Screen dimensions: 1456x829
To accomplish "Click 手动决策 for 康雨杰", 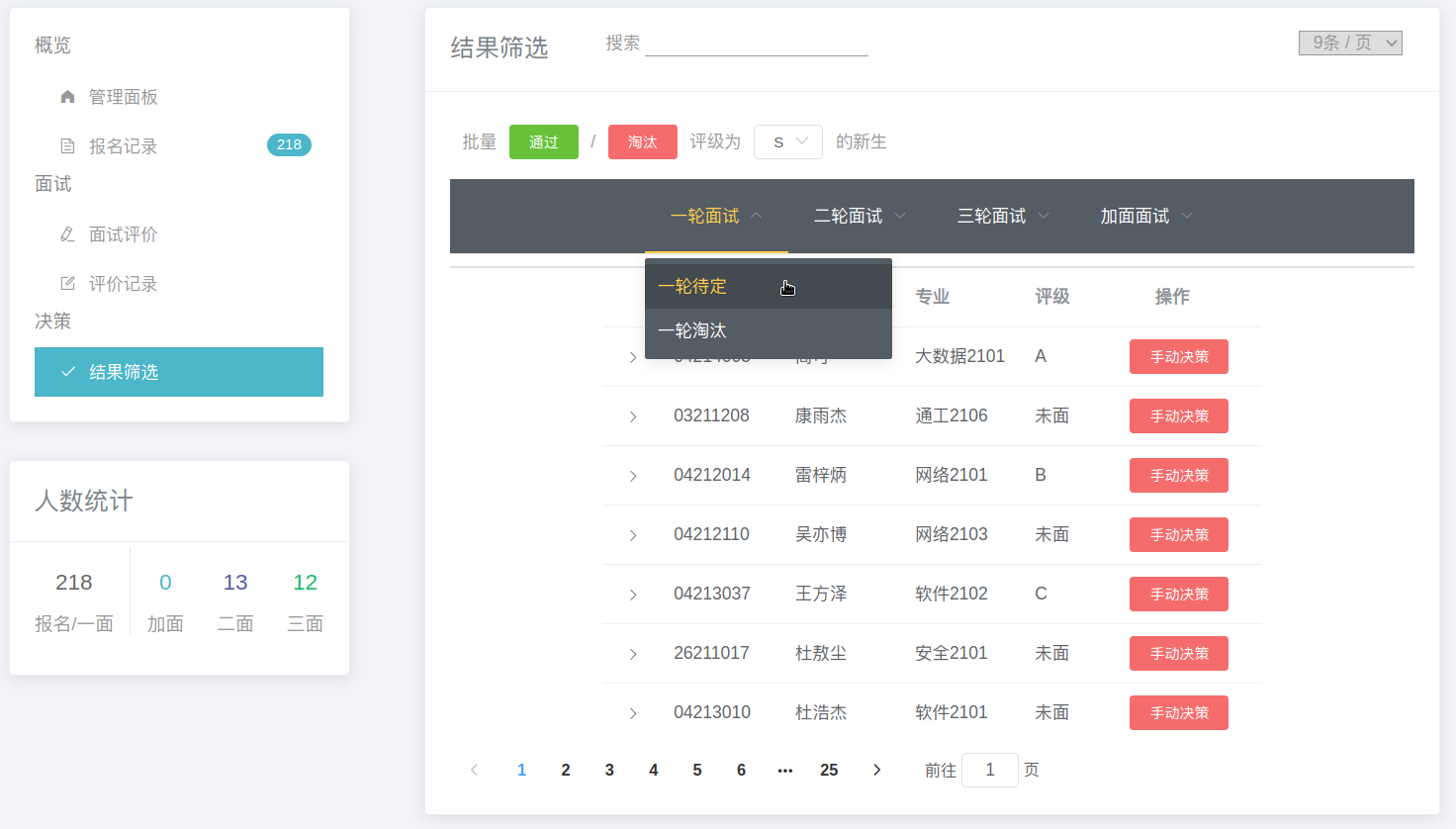I will [1179, 416].
